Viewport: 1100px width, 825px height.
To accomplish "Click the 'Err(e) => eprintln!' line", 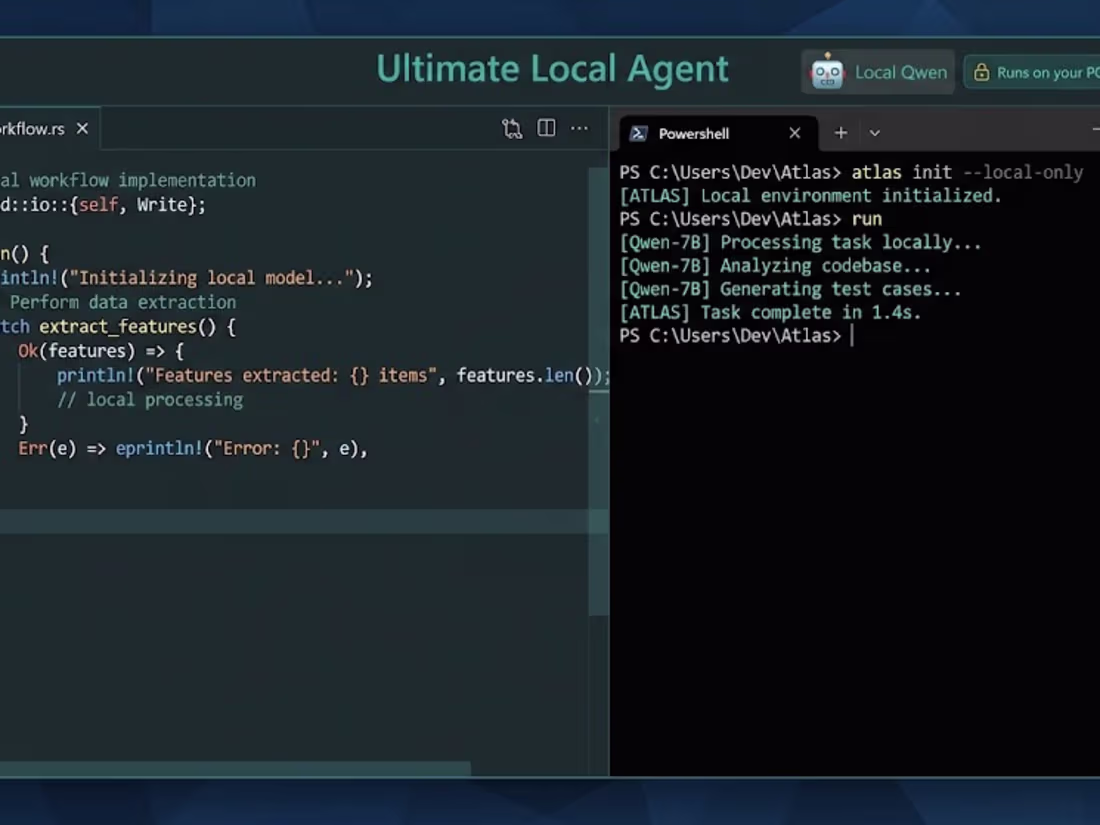I will click(193, 448).
